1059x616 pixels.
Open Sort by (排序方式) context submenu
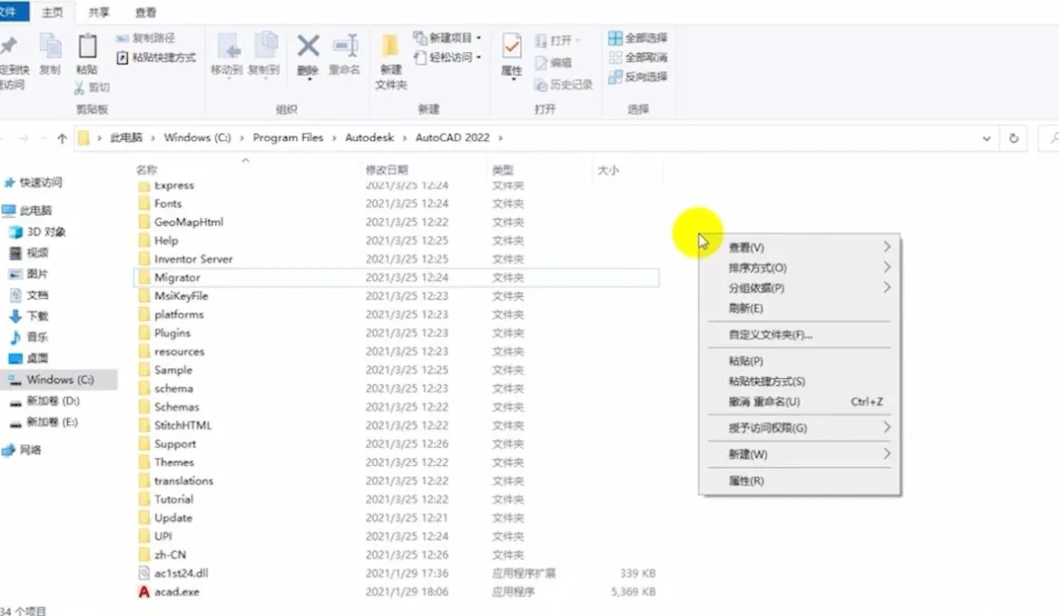800,267
